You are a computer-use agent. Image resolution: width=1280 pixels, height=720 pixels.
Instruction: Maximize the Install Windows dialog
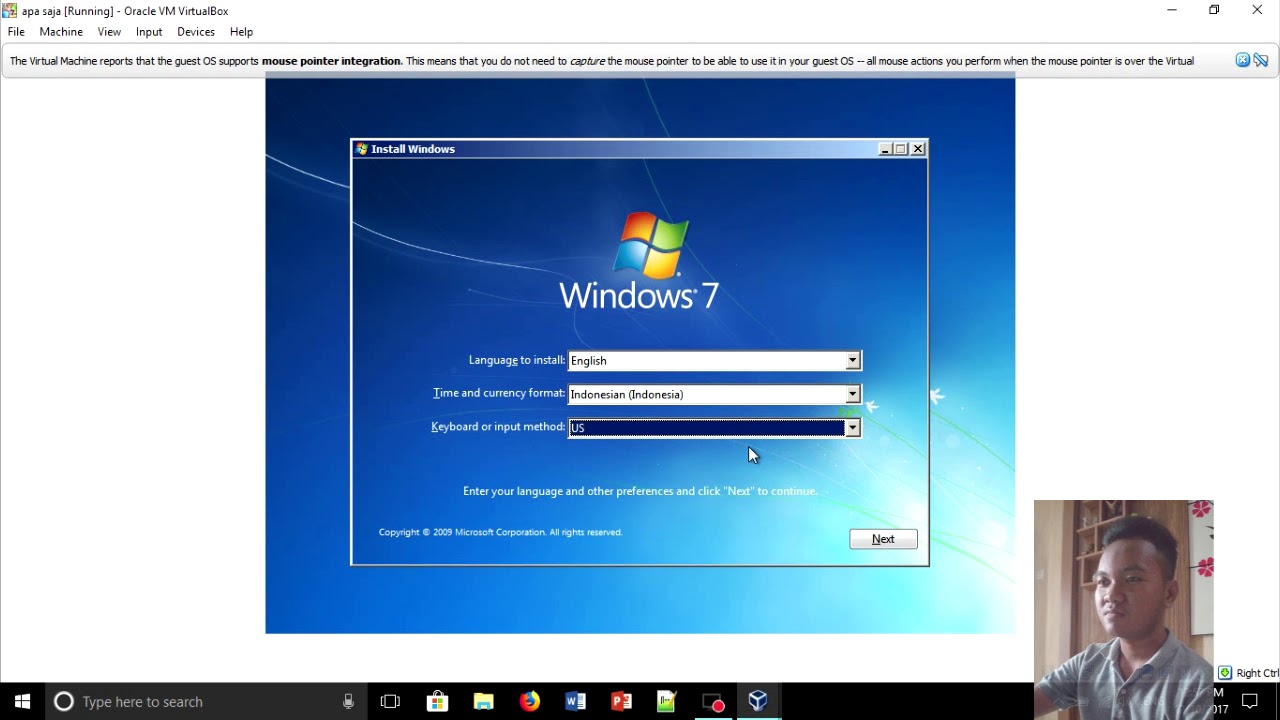tap(901, 149)
